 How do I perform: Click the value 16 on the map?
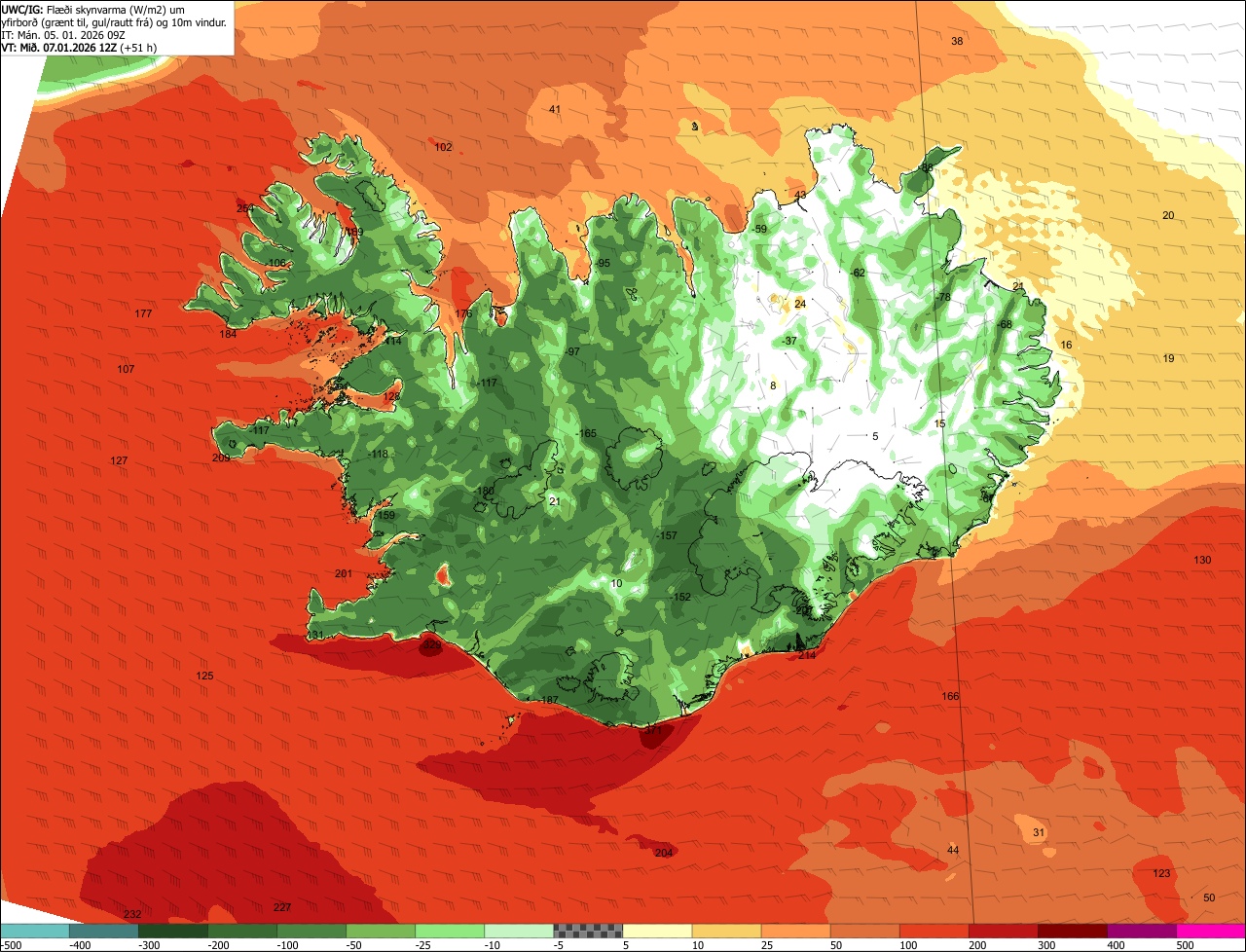1066,346
